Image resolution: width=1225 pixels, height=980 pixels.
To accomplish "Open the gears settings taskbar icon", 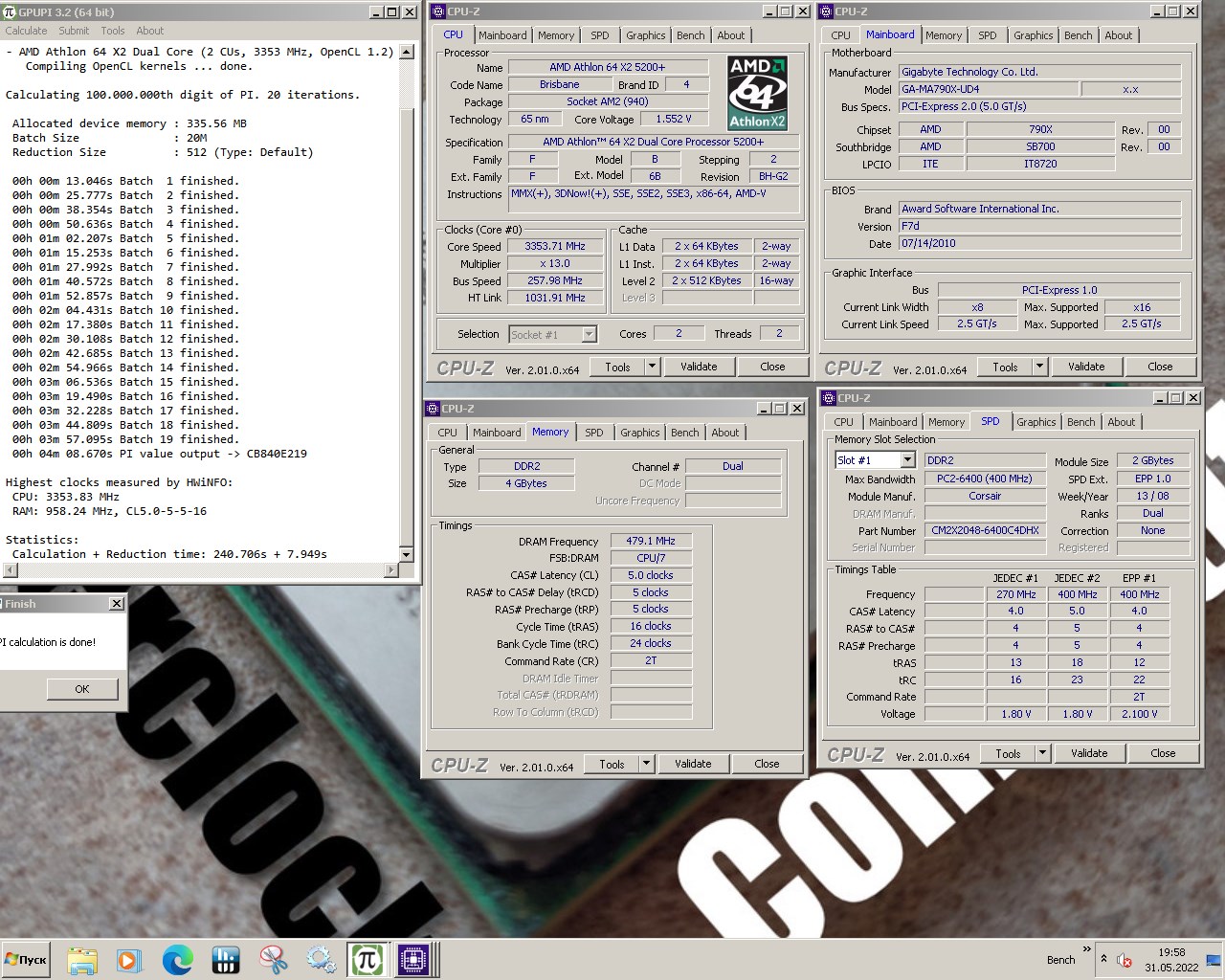I will (321, 959).
